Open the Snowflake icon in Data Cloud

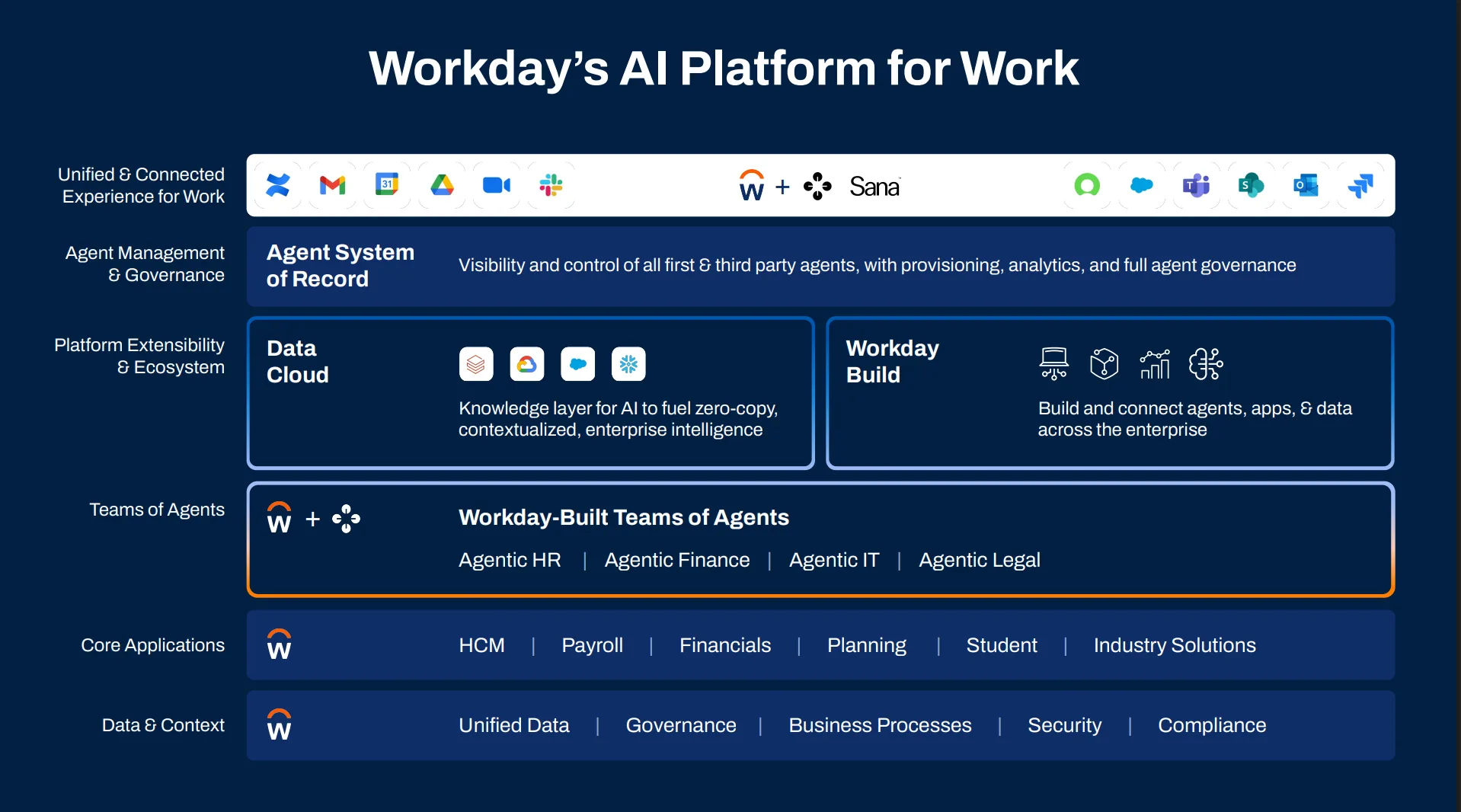coord(628,364)
